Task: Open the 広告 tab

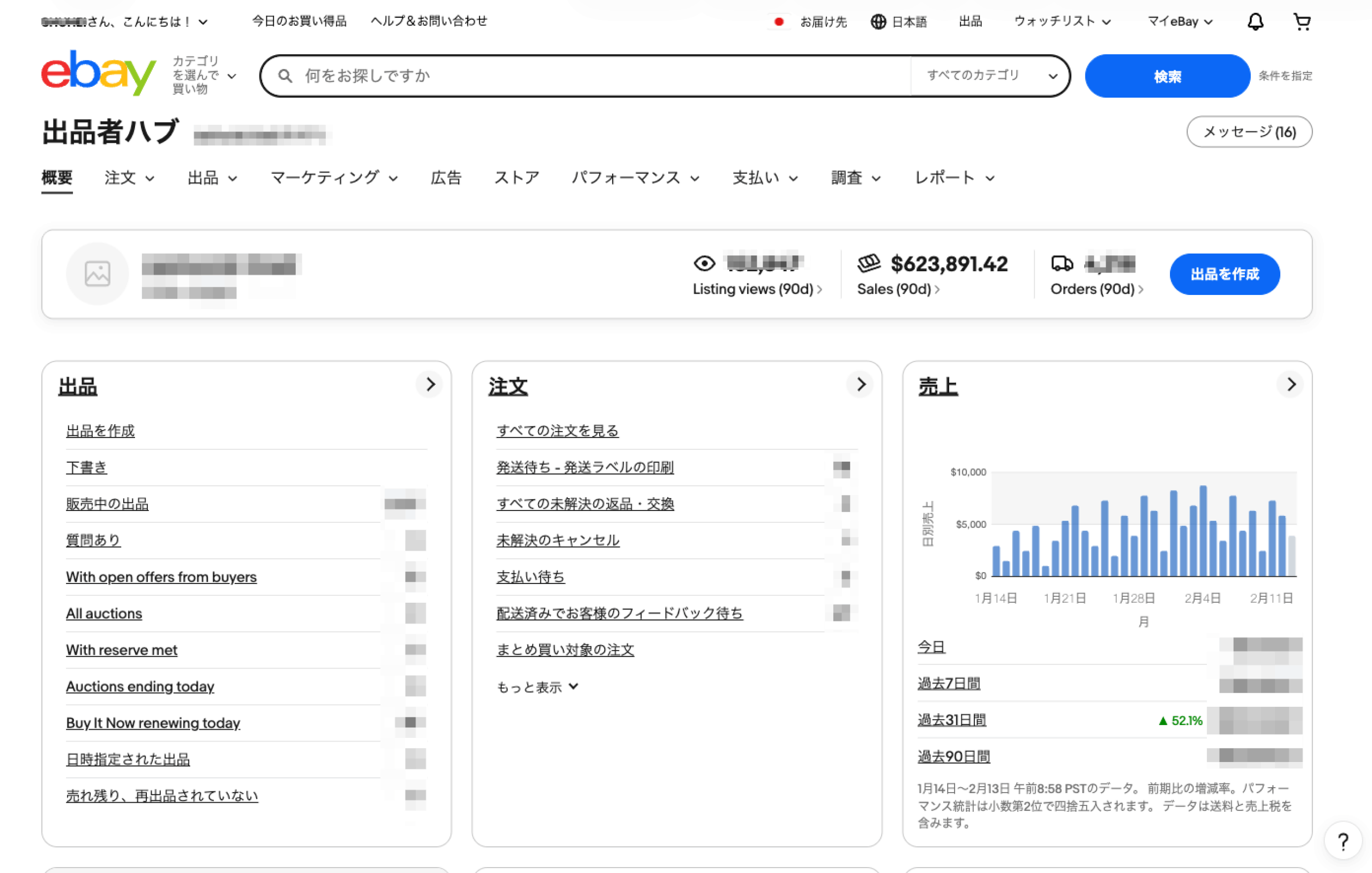Action: coord(446,177)
